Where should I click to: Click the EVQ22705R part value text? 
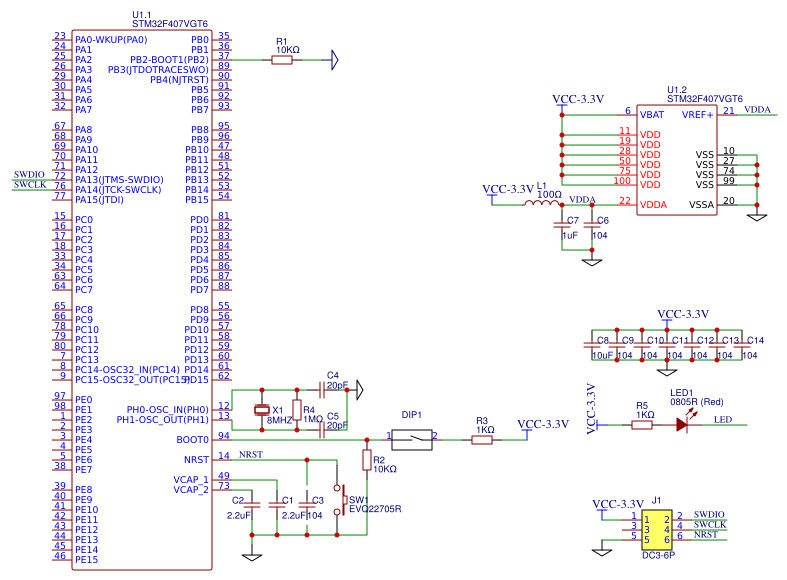point(375,509)
